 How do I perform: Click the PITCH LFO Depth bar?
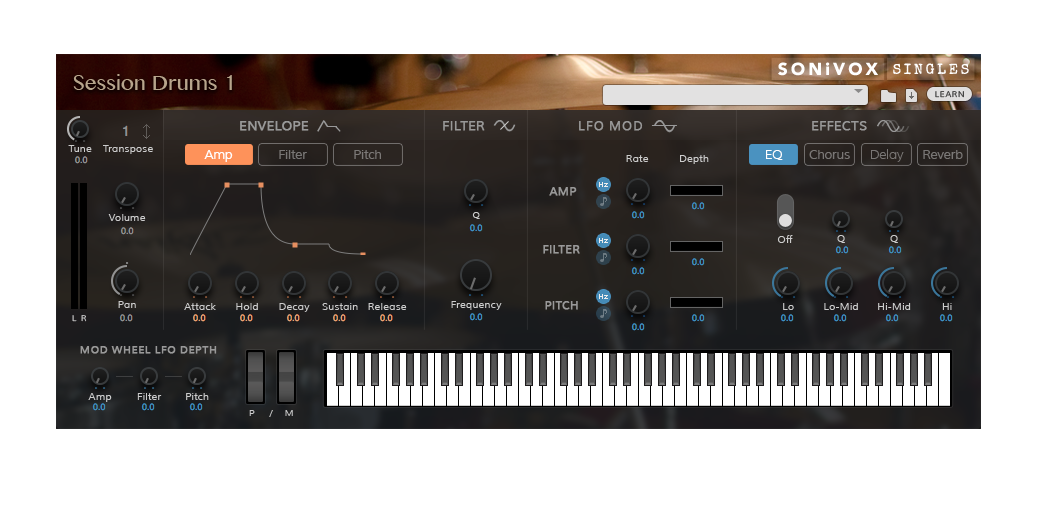pyautogui.click(x=696, y=303)
